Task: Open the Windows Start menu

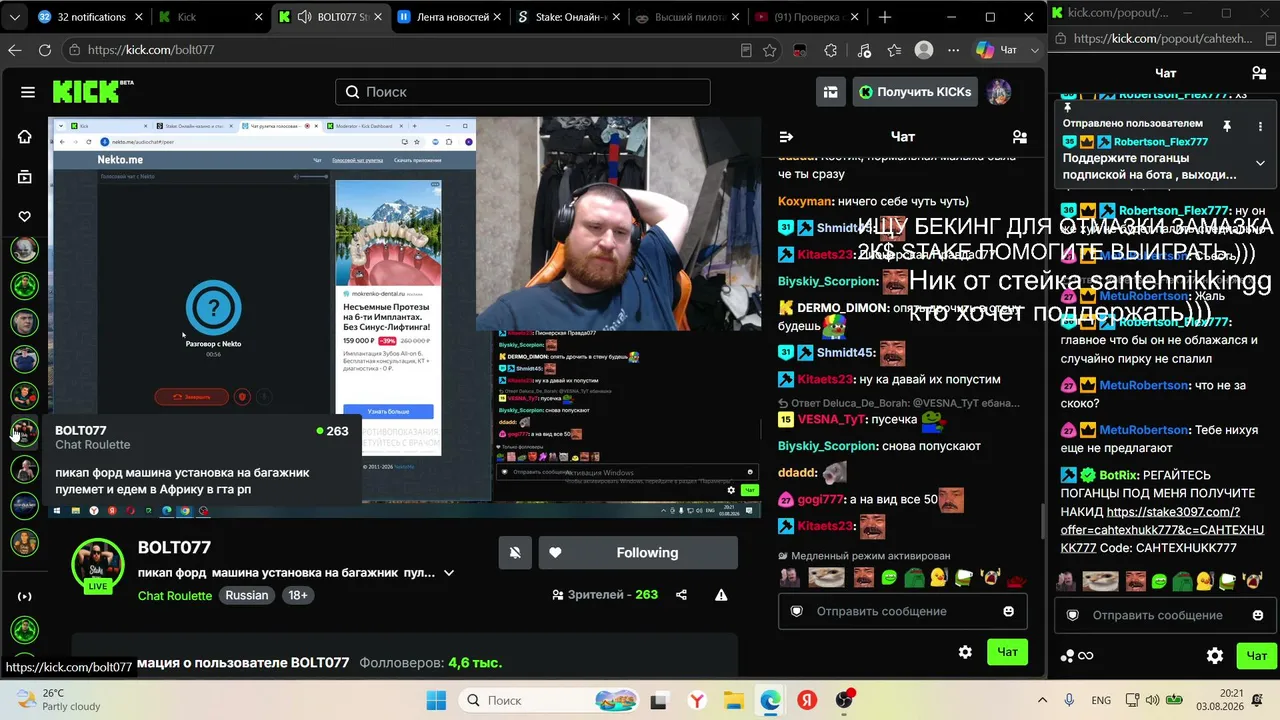Action: (437, 700)
